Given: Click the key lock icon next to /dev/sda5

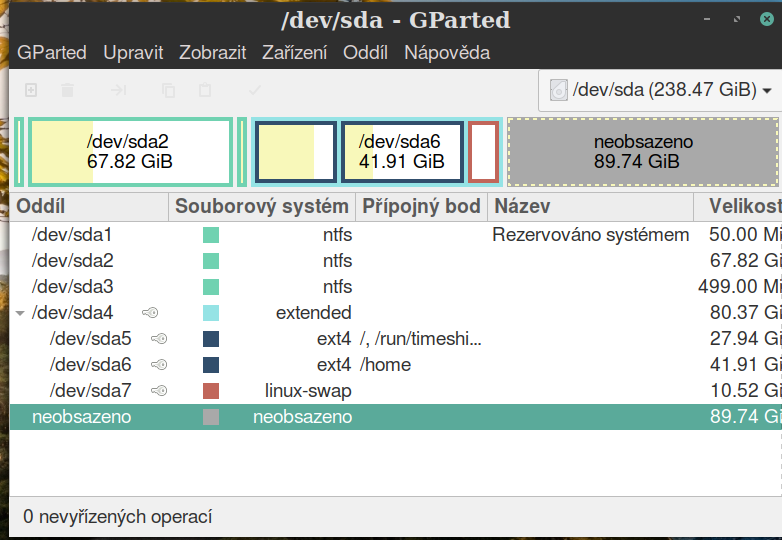Looking at the screenshot, I should tap(158, 339).
